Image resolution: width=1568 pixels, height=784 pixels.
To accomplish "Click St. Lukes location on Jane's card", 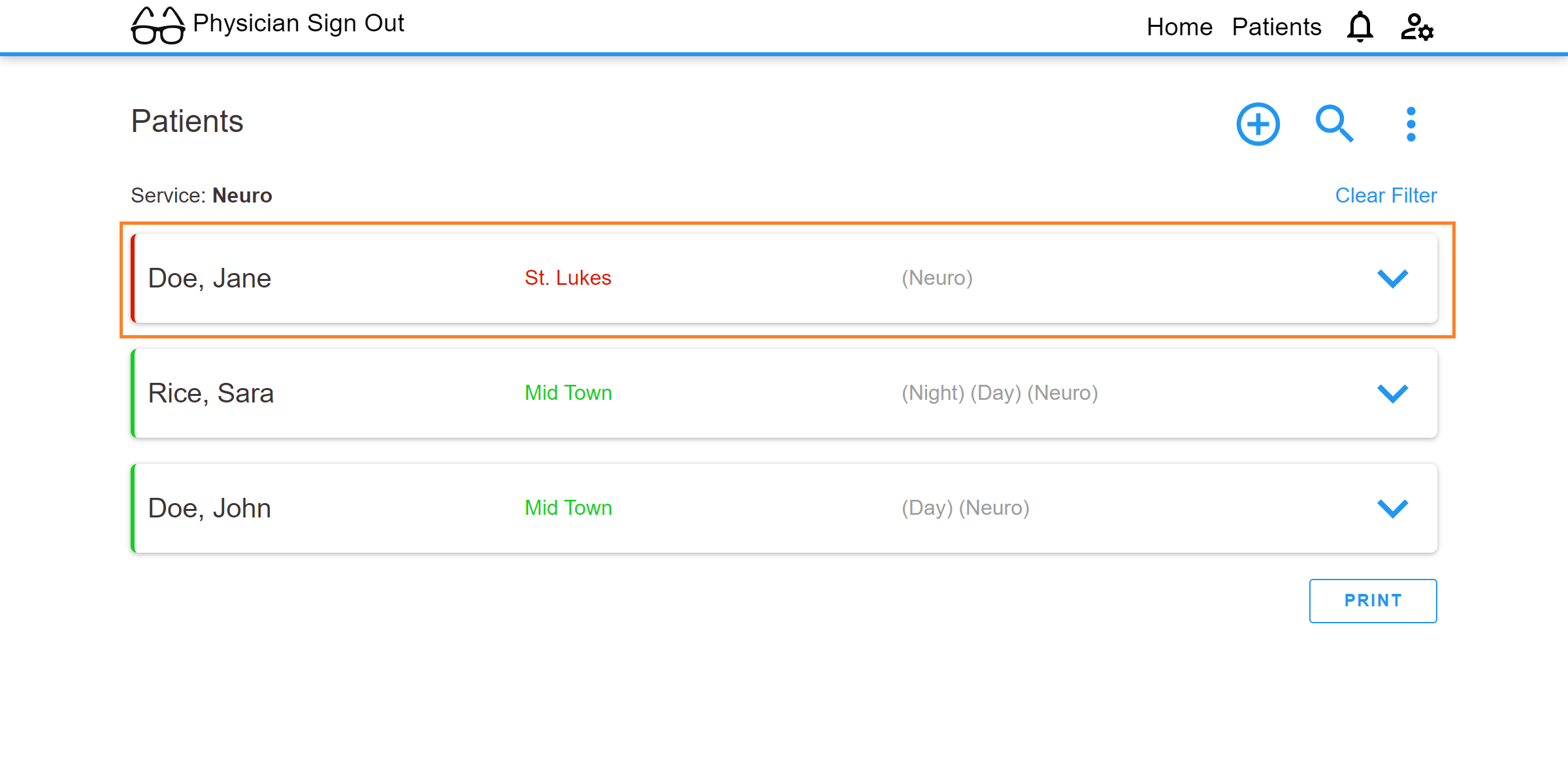I will tap(568, 278).
